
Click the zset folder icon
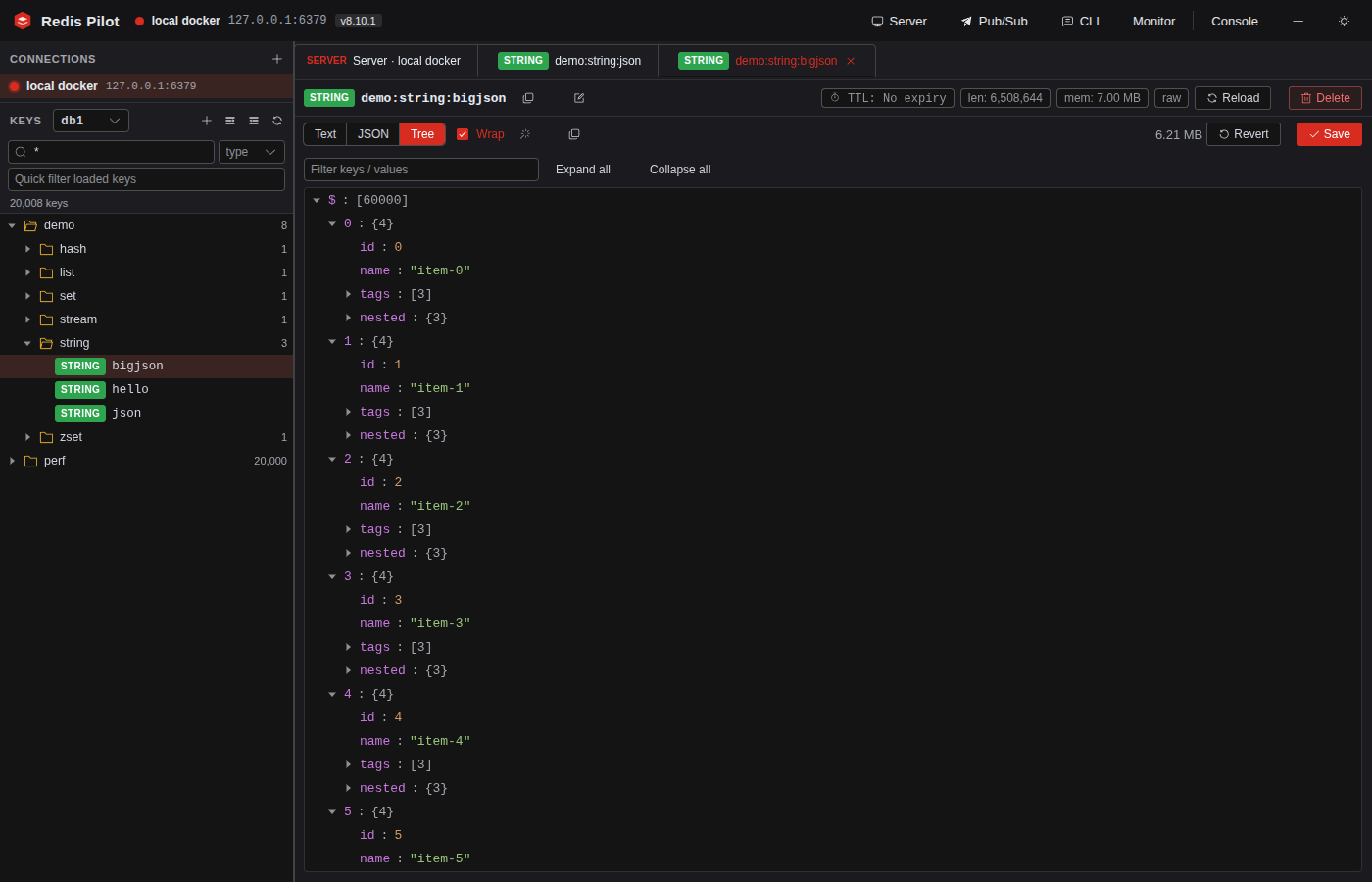(x=46, y=437)
